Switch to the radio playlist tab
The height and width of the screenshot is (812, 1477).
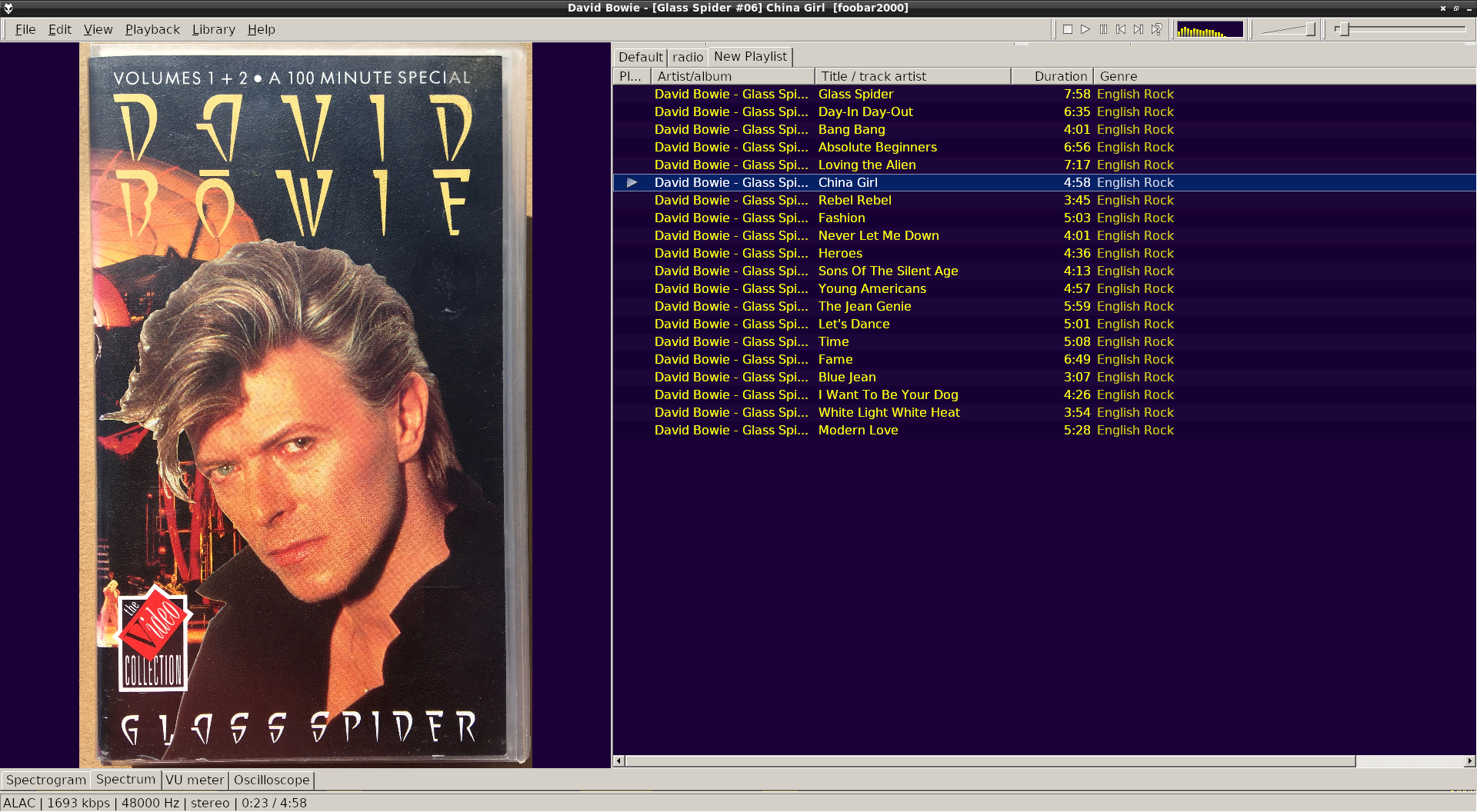pyautogui.click(x=687, y=57)
